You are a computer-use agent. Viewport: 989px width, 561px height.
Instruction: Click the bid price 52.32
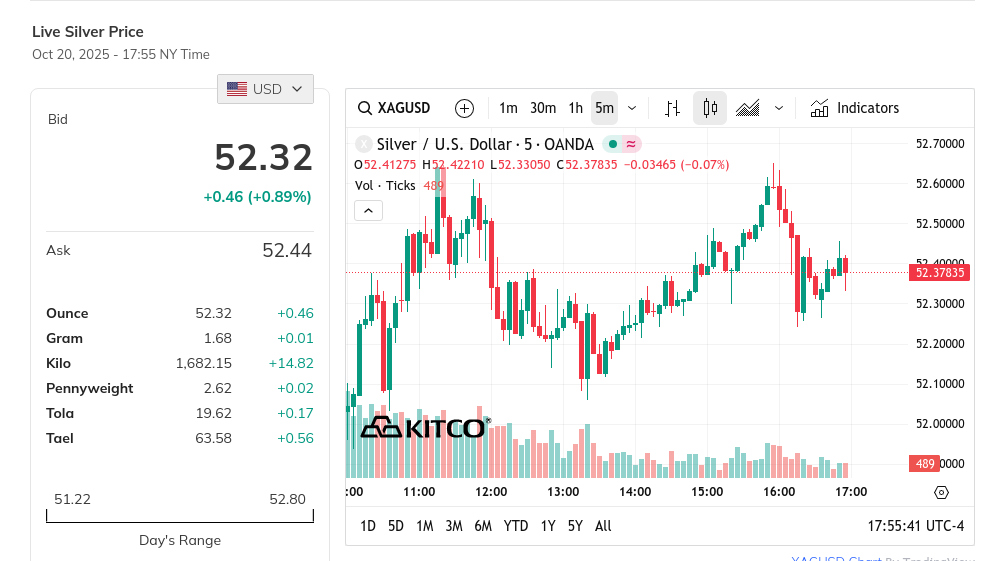(264, 157)
